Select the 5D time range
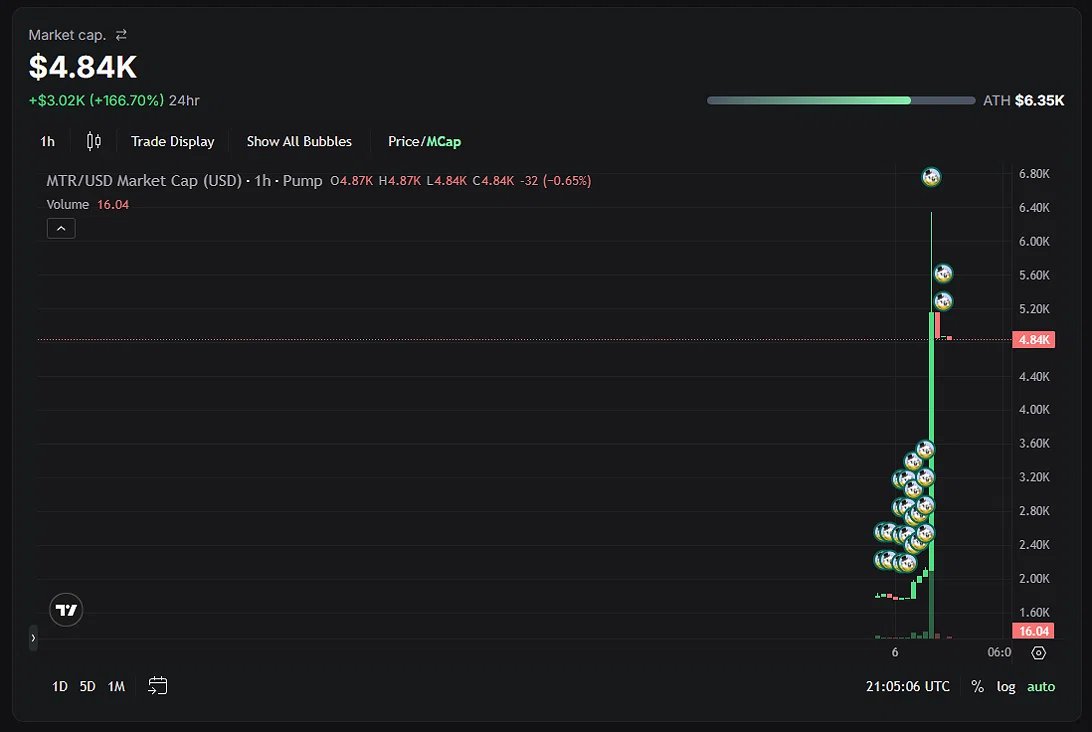Screen dimensions: 1092x732 [x=87, y=687]
